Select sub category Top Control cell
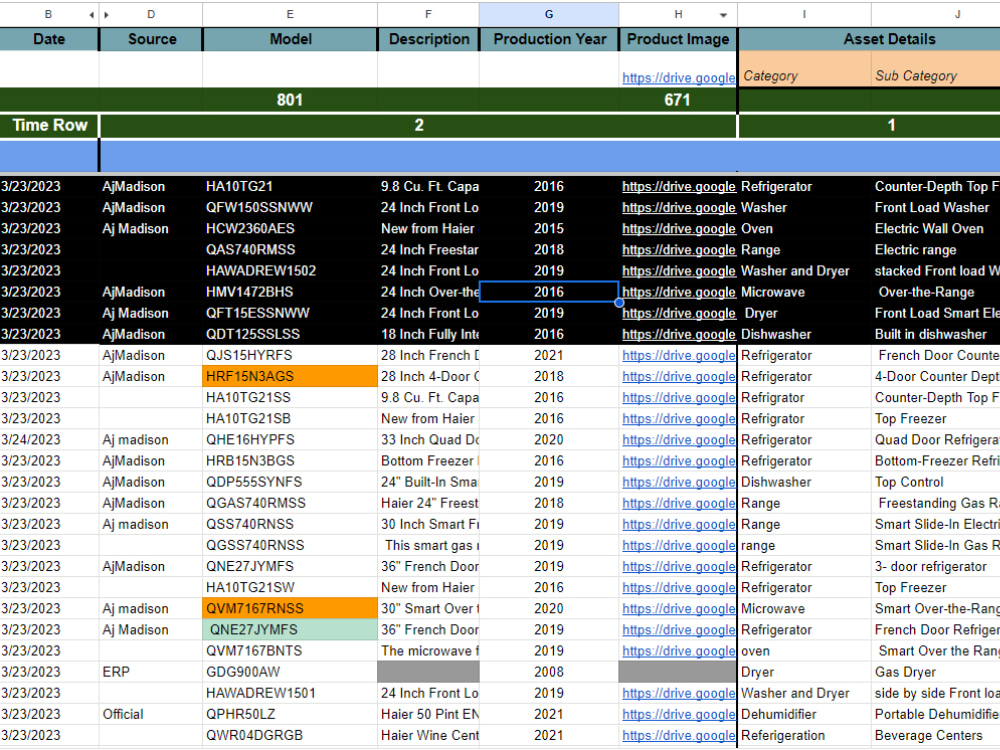The width and height of the screenshot is (1000, 750). pos(936,482)
